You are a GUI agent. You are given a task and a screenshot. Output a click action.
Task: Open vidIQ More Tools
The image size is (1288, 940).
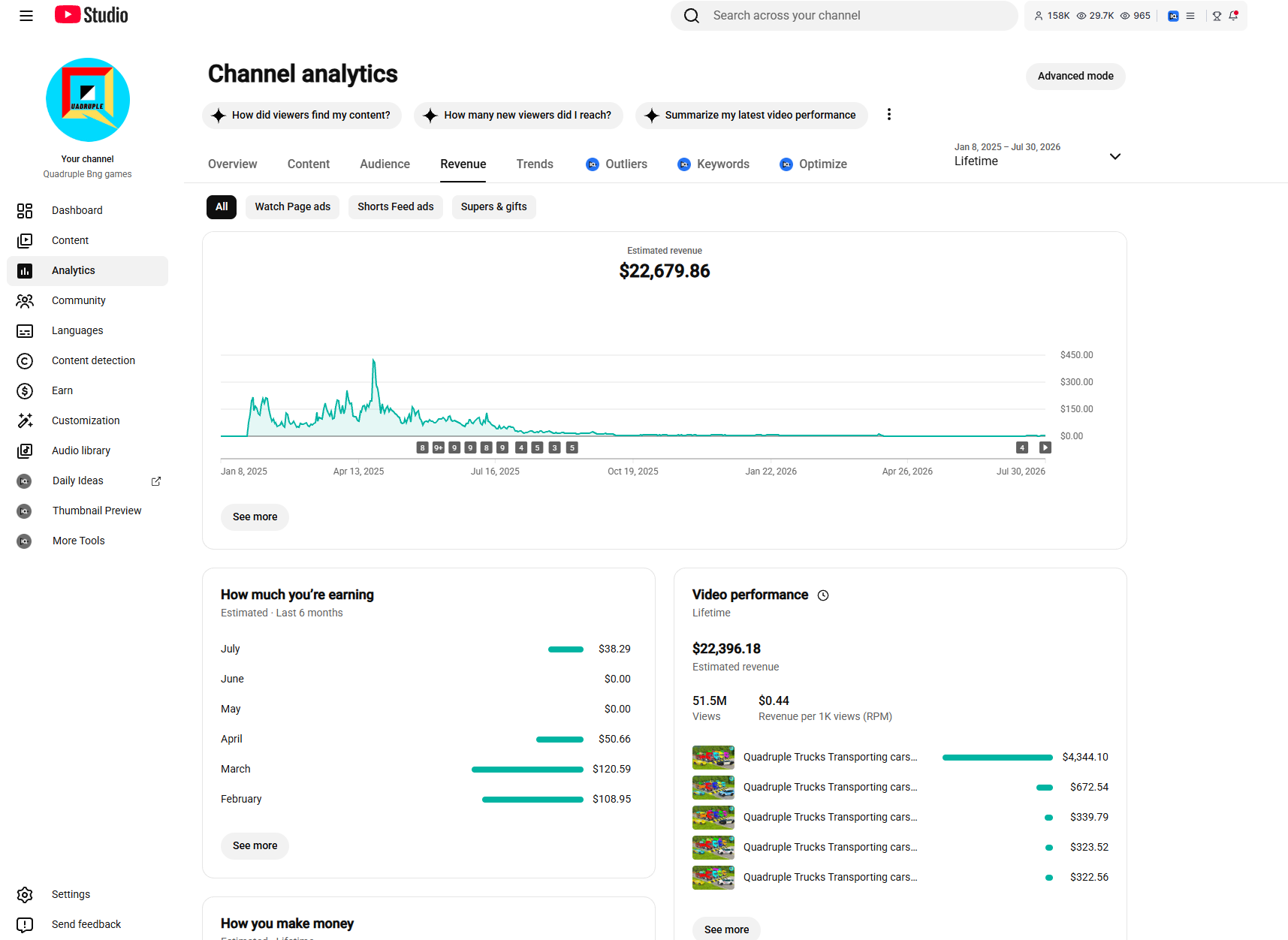[x=87, y=541]
